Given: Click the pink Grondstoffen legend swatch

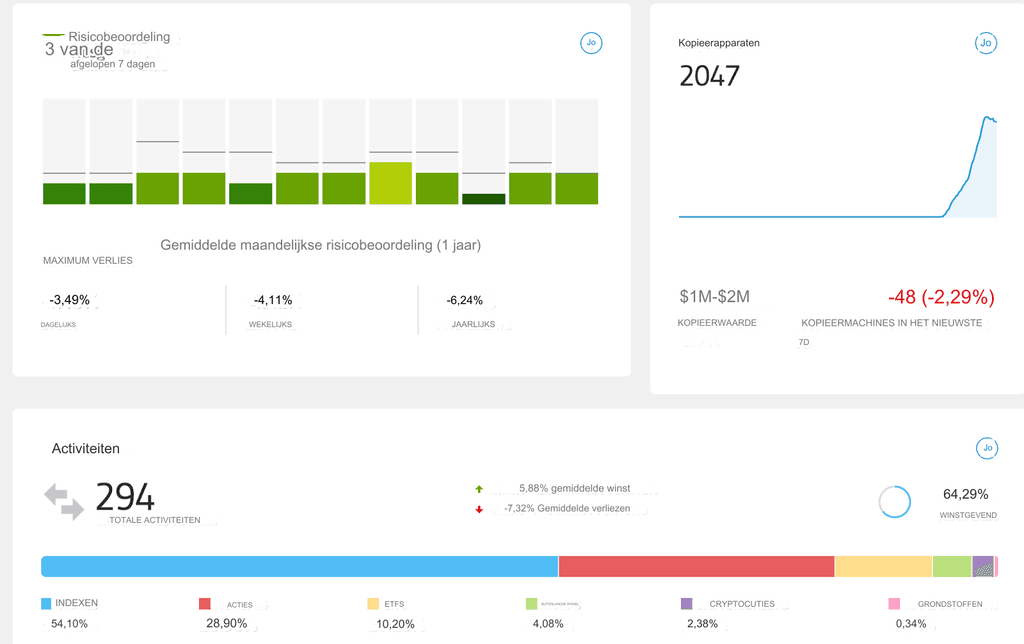Looking at the screenshot, I should [x=894, y=604].
